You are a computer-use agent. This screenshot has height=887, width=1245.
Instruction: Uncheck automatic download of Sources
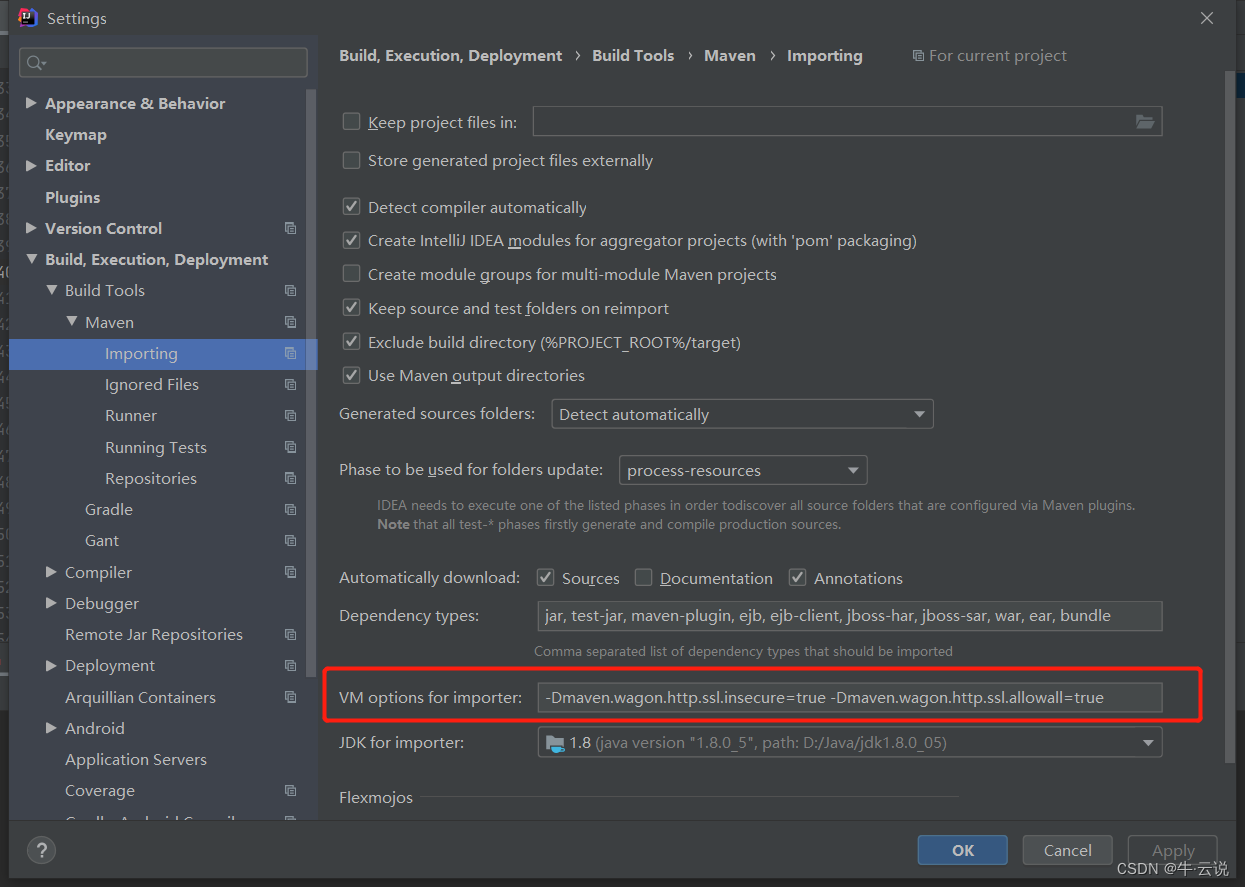click(546, 578)
